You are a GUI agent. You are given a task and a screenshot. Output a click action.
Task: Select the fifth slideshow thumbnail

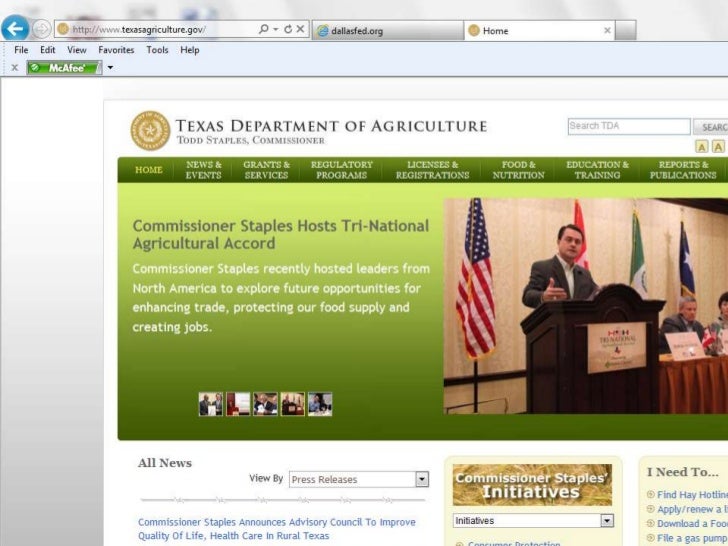click(320, 404)
